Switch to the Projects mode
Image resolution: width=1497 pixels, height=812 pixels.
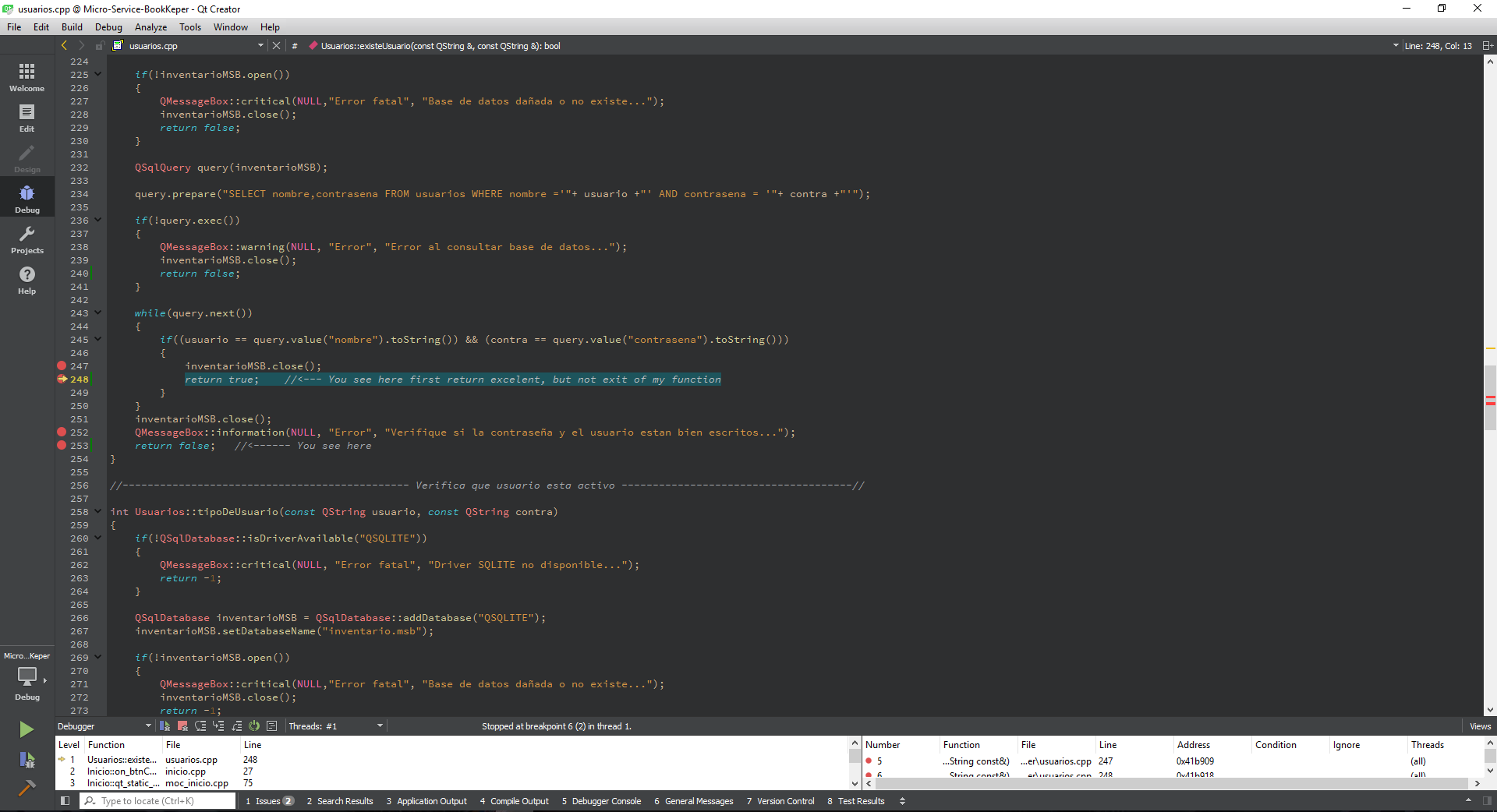[x=27, y=240]
